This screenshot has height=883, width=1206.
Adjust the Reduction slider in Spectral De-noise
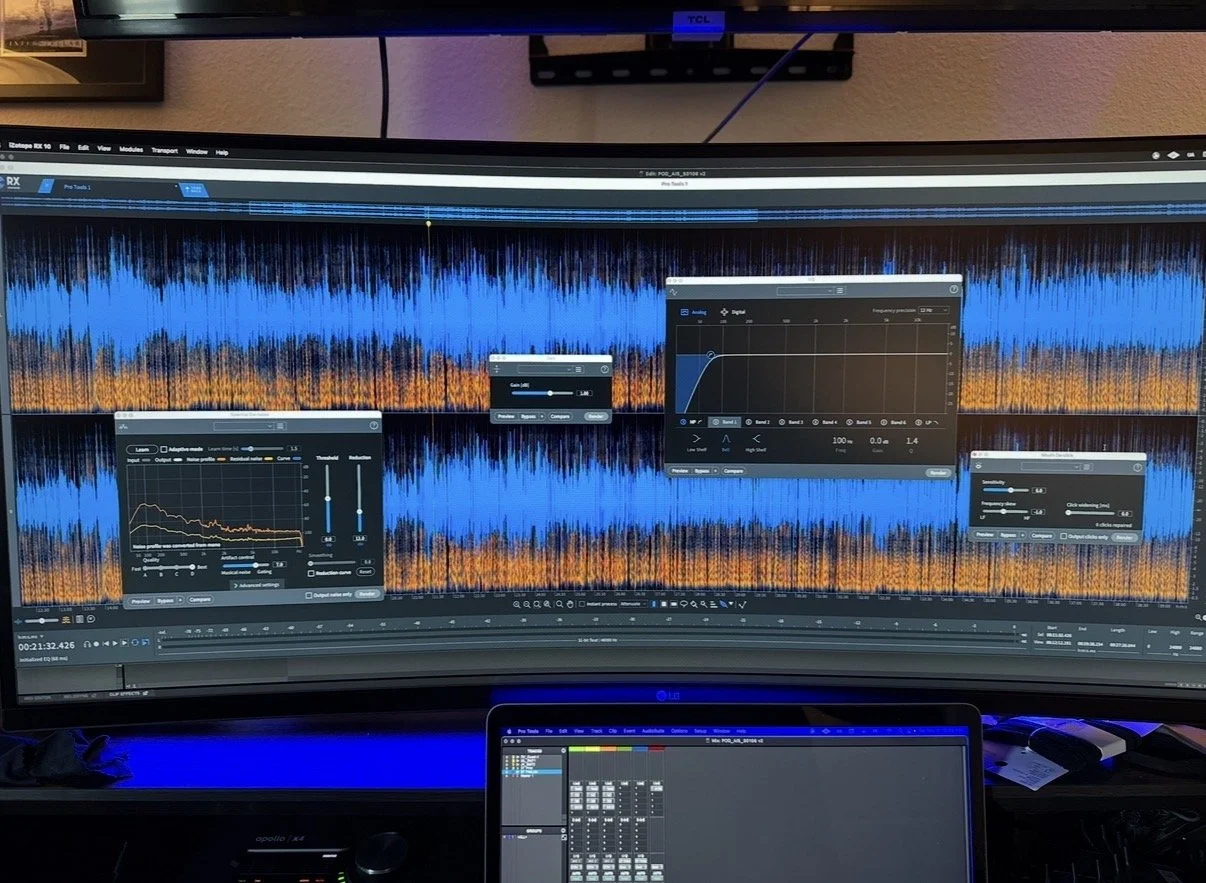pos(359,499)
